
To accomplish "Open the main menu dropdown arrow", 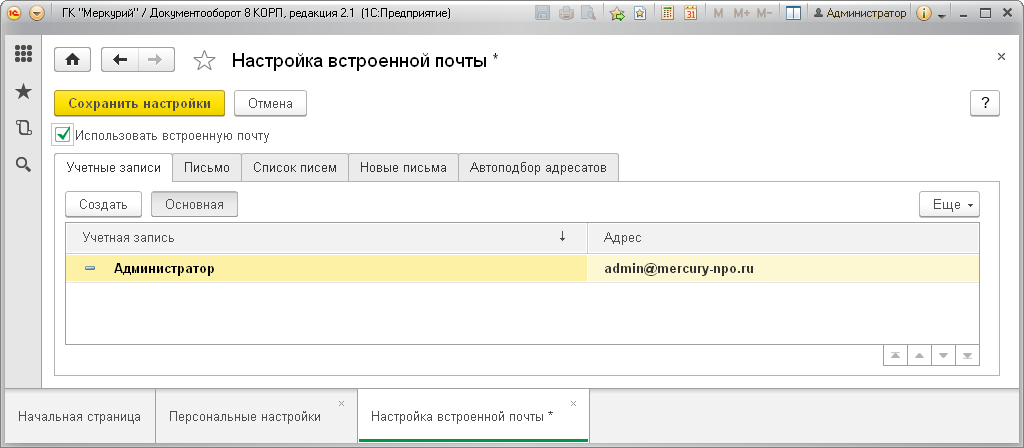I will 37,13.
